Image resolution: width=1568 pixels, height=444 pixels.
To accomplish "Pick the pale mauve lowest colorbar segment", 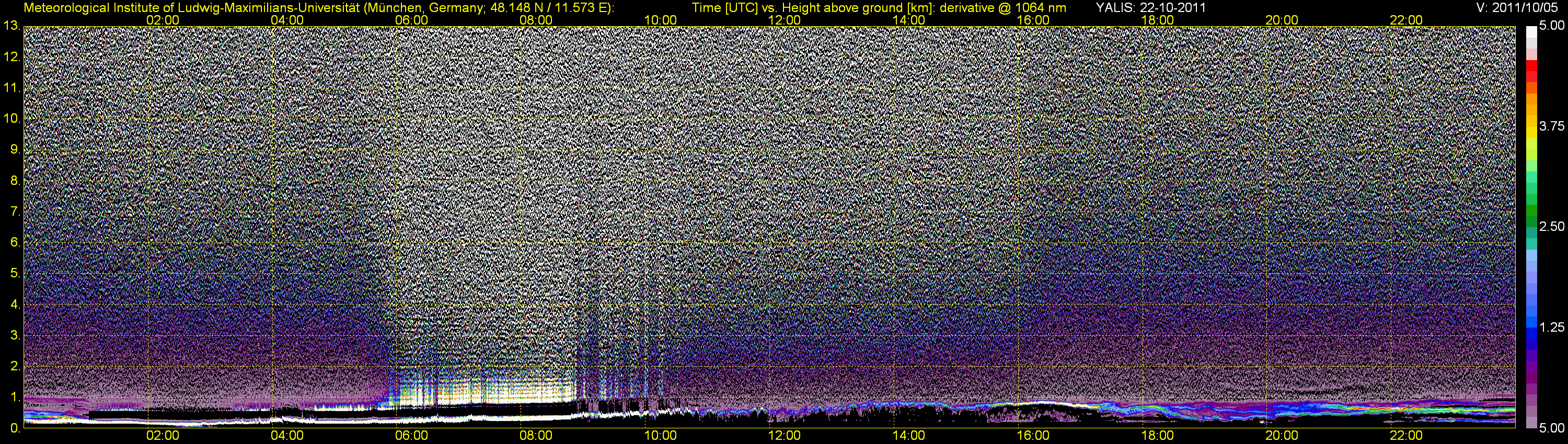I will click(1531, 422).
